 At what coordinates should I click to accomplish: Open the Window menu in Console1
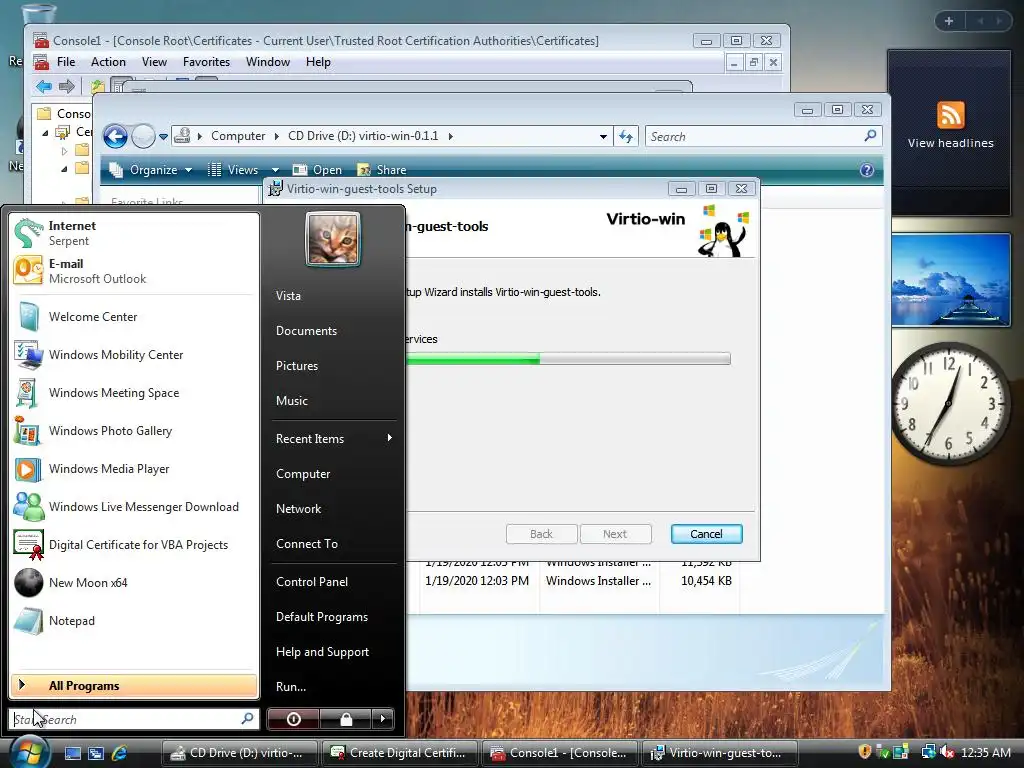coord(268,62)
